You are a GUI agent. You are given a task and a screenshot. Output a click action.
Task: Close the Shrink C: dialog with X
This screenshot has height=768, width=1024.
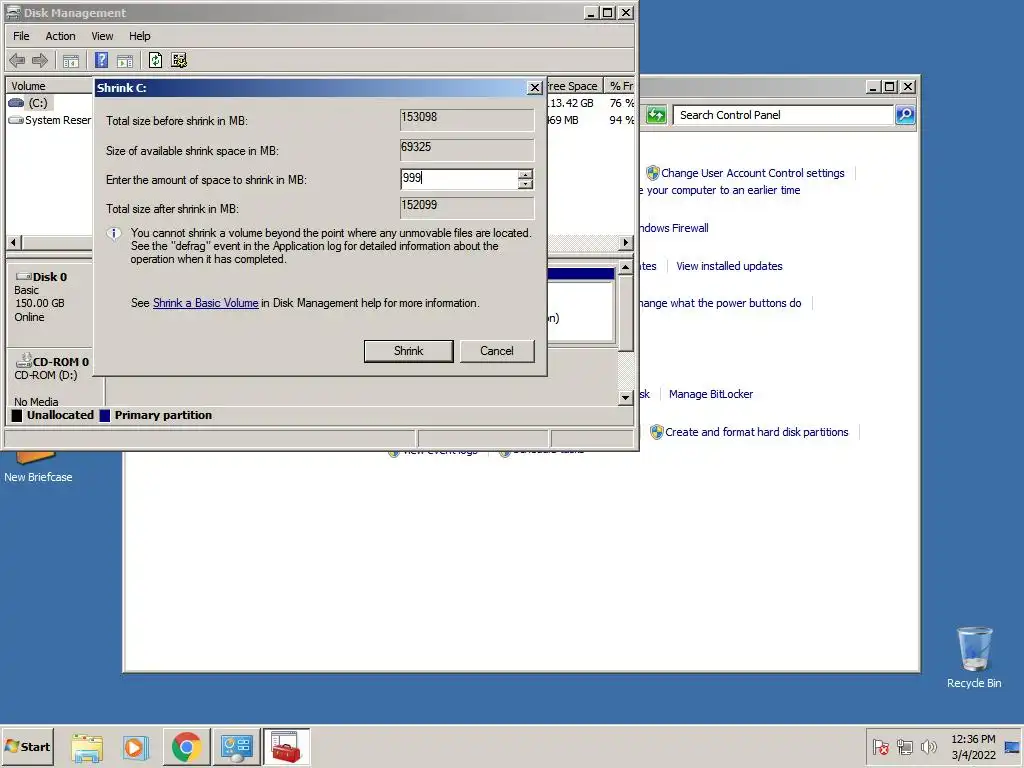(534, 88)
